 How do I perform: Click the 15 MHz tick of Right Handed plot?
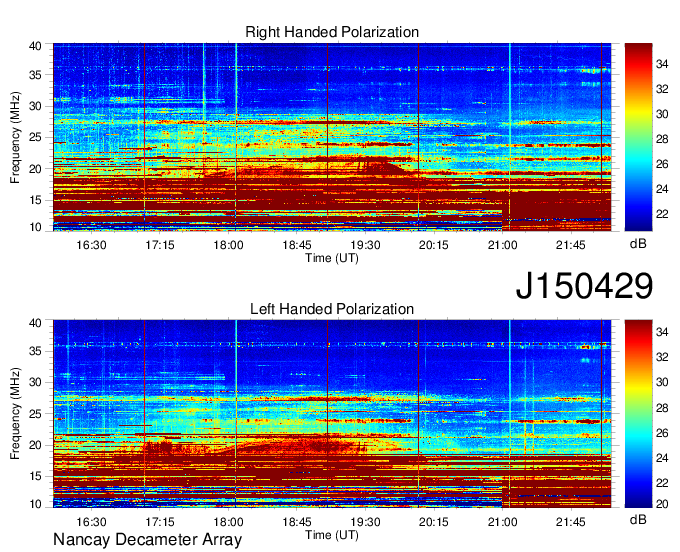pos(35,200)
